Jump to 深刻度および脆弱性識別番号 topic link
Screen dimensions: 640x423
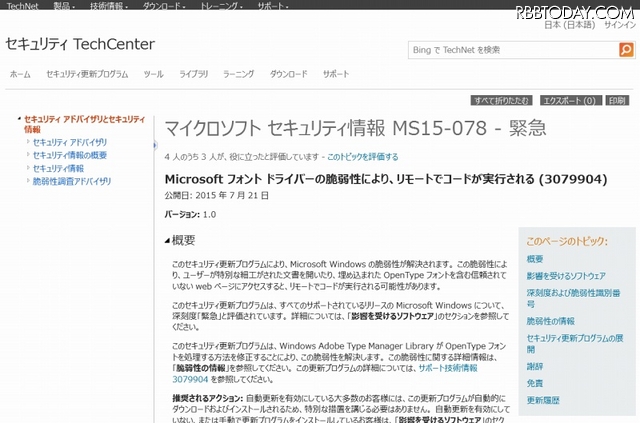(x=573, y=298)
